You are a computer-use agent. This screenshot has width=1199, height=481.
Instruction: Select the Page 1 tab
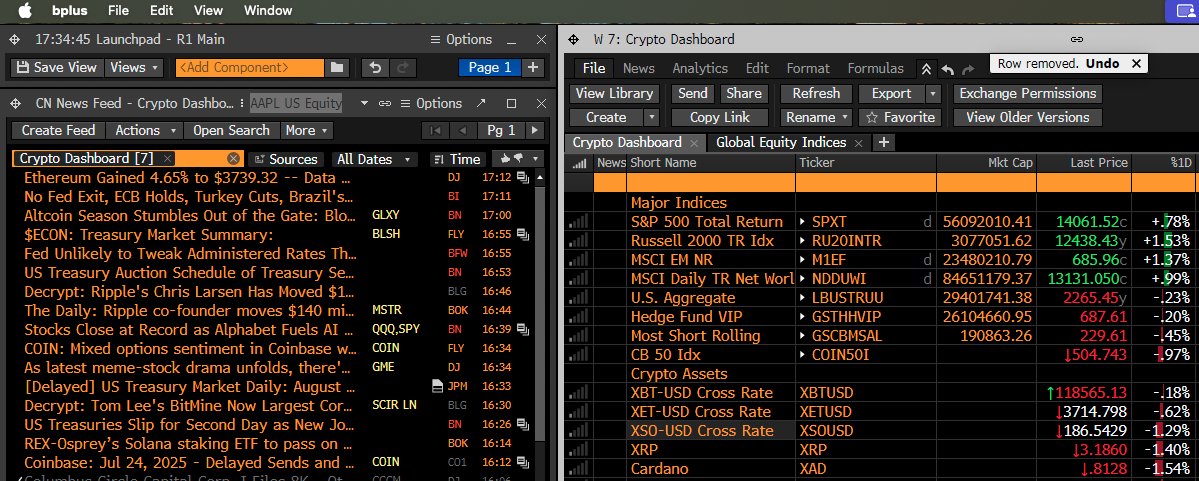pos(489,67)
